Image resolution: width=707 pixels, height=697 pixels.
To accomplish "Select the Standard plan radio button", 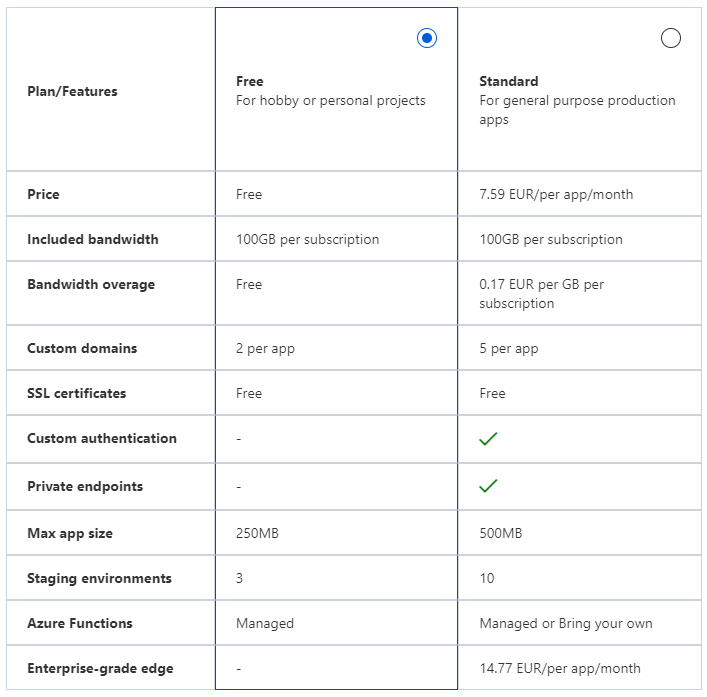I will (x=670, y=38).
